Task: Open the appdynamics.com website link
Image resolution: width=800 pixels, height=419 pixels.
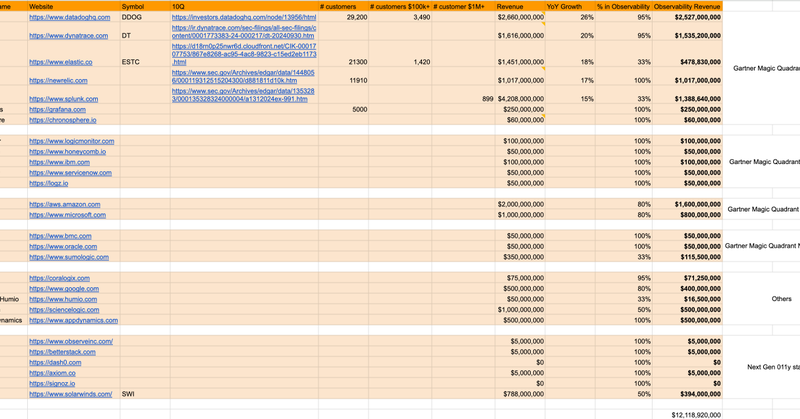Action: 73,321
